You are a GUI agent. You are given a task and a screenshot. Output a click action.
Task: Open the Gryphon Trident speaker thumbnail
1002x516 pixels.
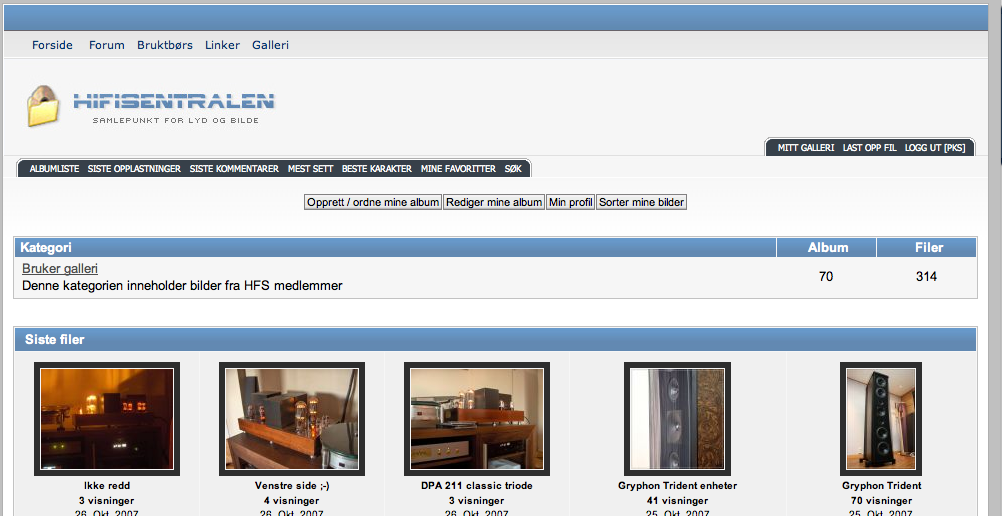pos(881,419)
